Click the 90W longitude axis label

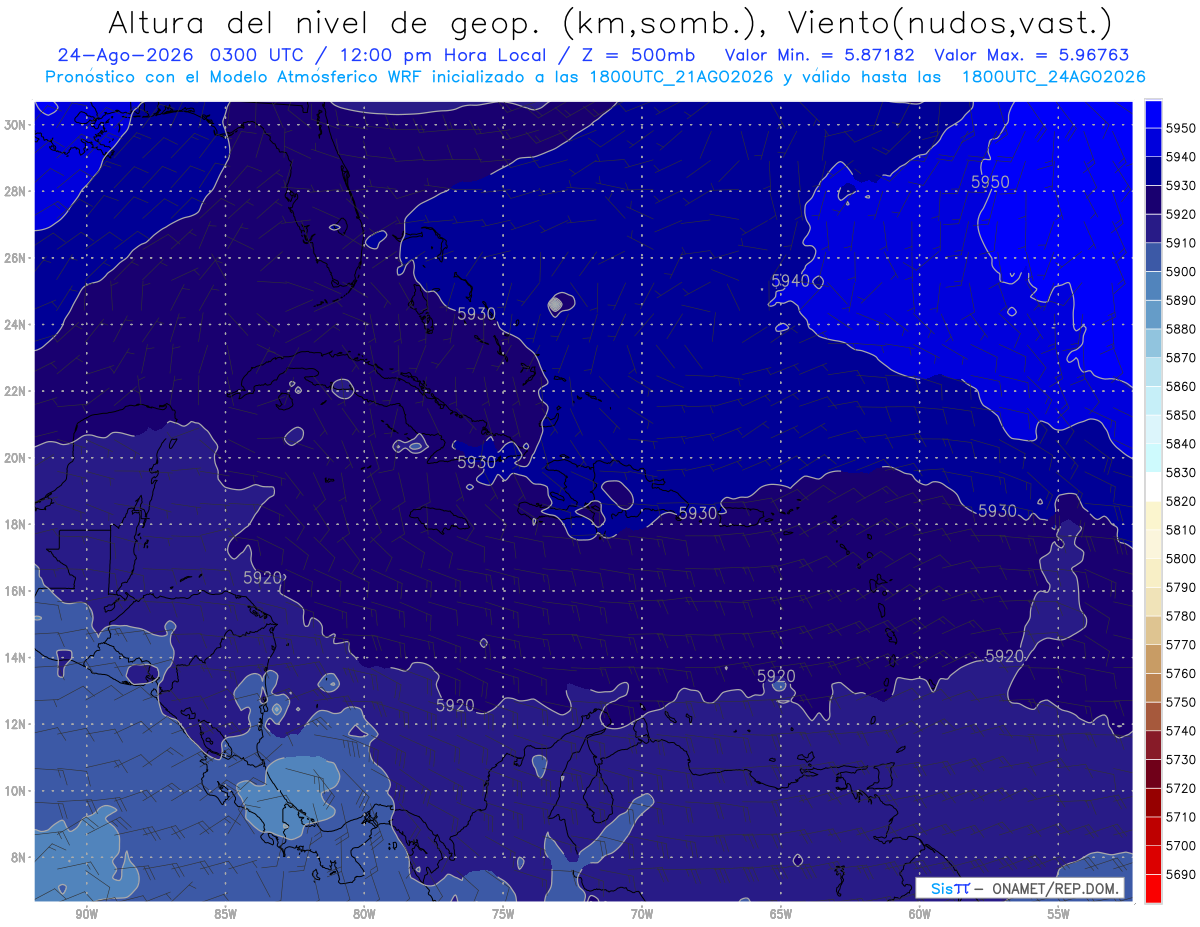point(86,914)
